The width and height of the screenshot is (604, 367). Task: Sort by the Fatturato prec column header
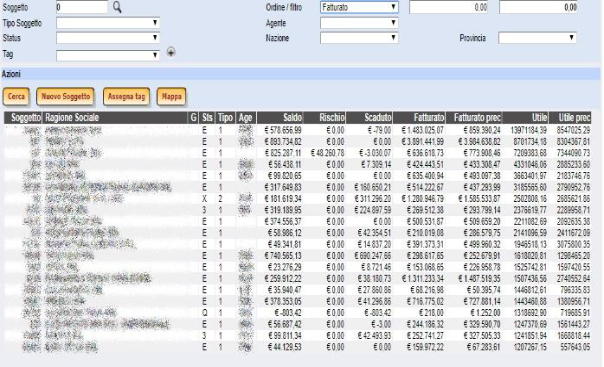474,118
